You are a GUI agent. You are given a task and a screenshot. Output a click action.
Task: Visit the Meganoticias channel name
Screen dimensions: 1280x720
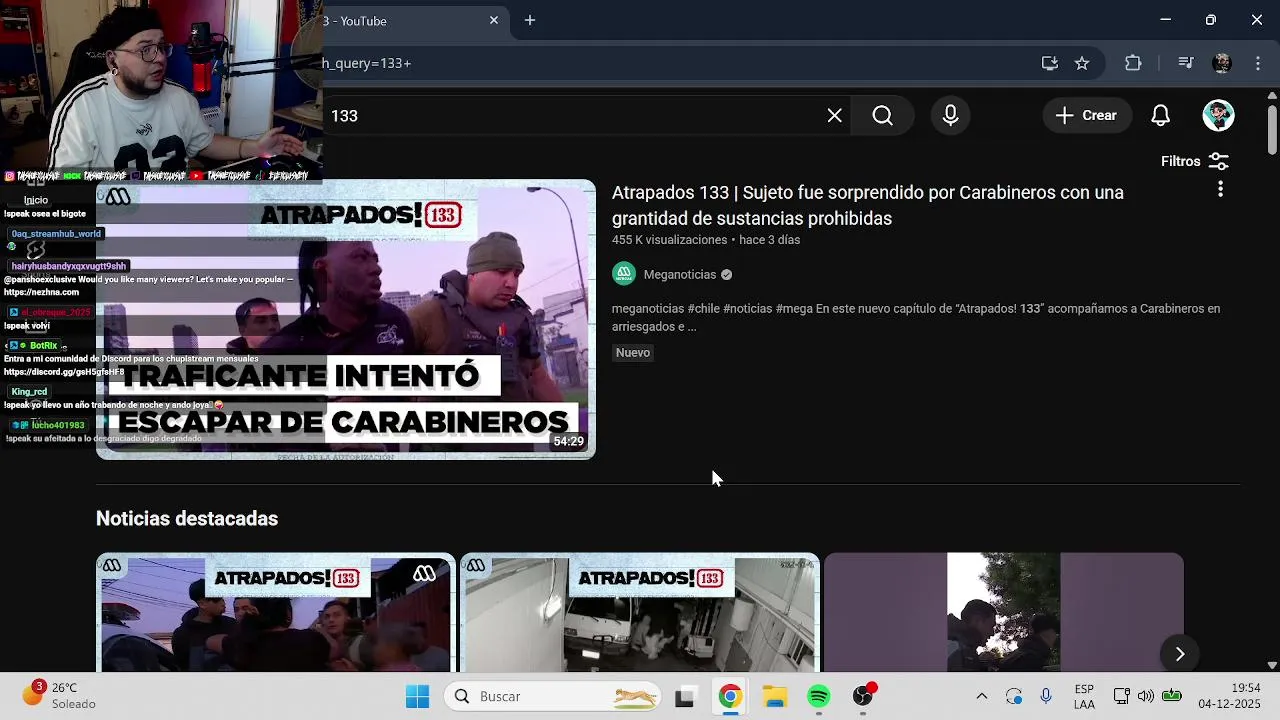click(x=680, y=275)
